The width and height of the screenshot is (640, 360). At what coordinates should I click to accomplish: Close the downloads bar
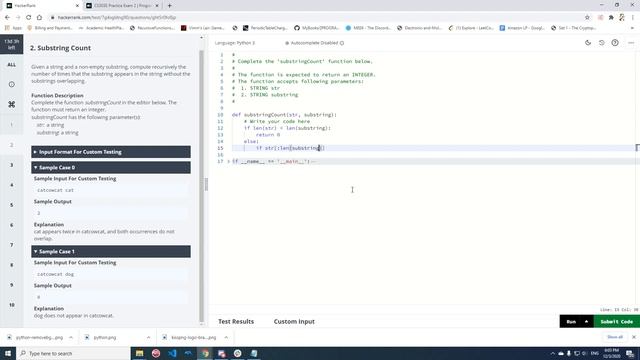[633, 337]
